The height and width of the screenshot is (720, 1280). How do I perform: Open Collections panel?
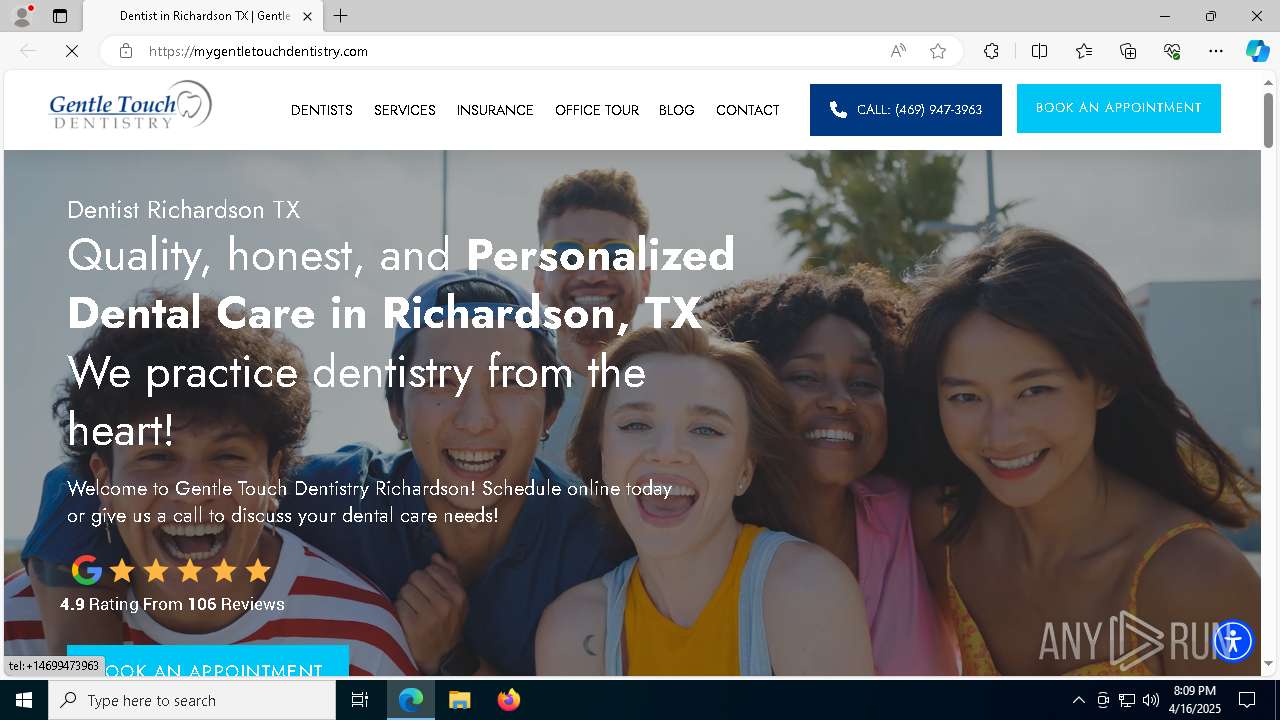(1128, 51)
